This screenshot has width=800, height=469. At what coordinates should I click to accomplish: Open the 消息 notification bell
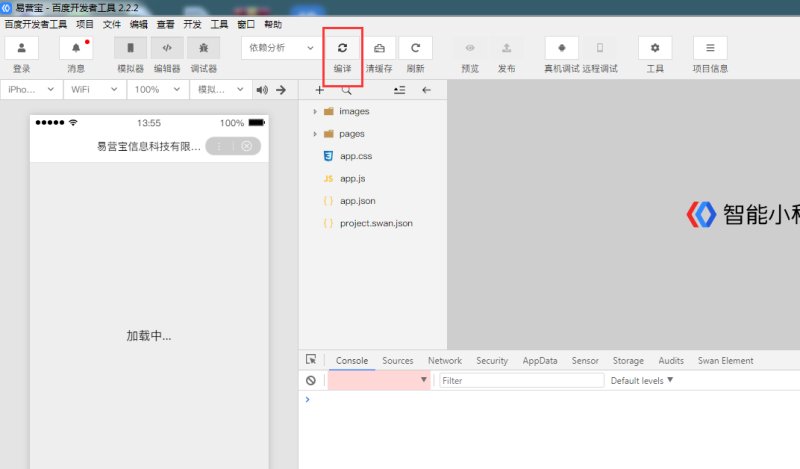(76, 48)
